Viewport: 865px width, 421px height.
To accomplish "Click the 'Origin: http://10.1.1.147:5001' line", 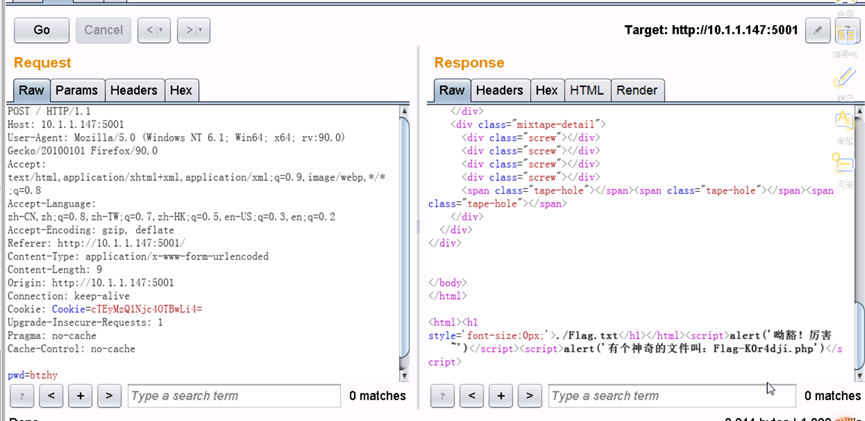I will click(90, 283).
